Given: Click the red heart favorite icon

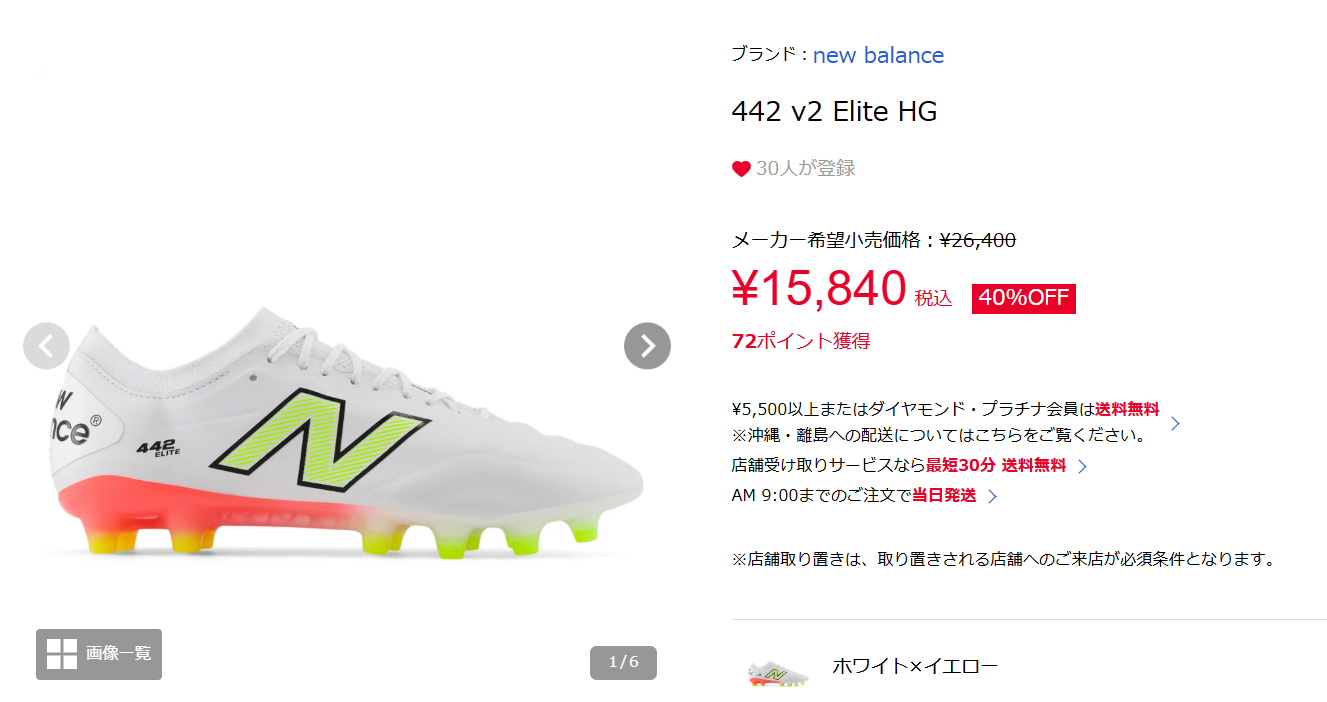Looking at the screenshot, I should [741, 169].
